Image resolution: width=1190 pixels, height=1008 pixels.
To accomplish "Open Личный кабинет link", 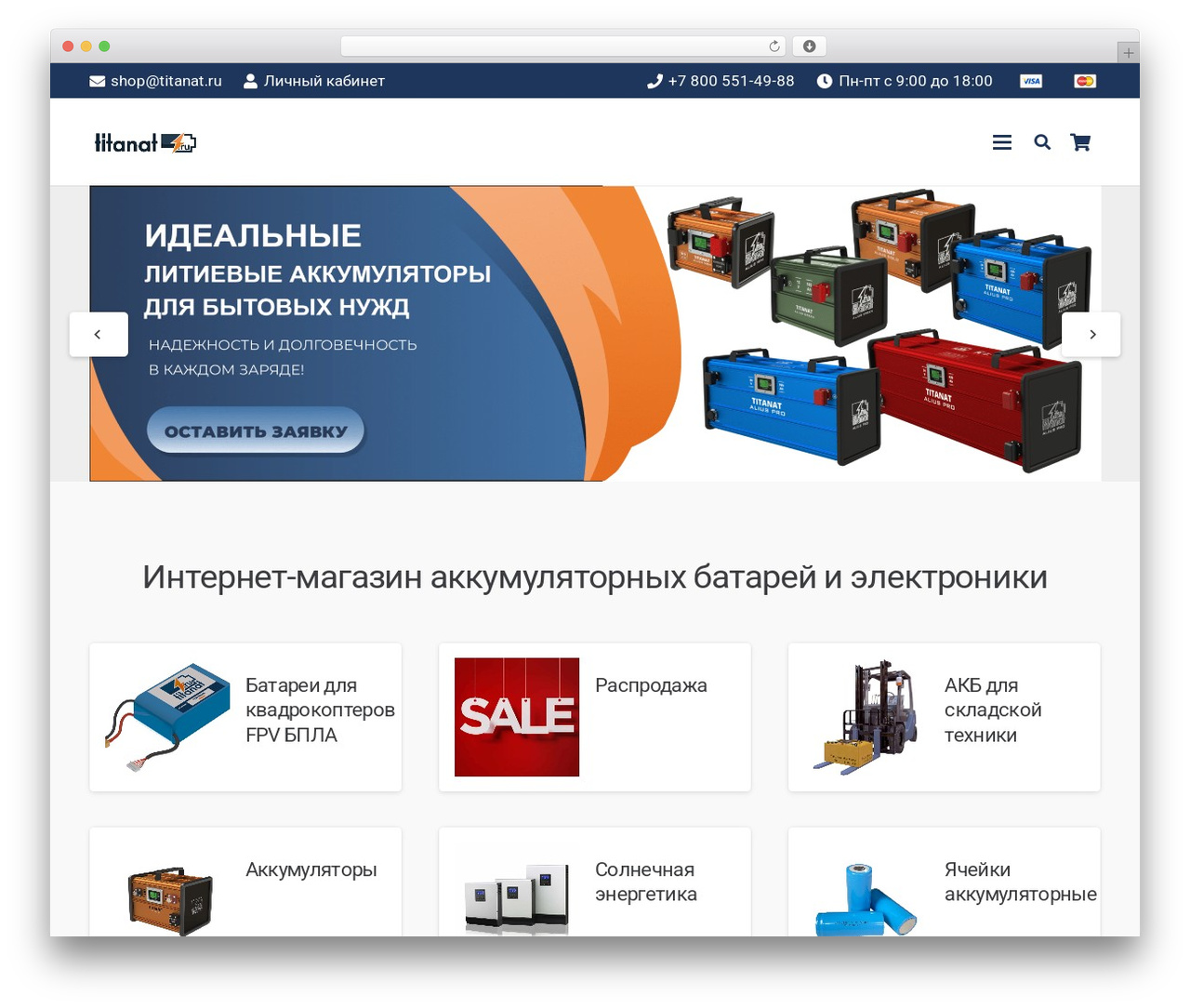I will [x=324, y=81].
